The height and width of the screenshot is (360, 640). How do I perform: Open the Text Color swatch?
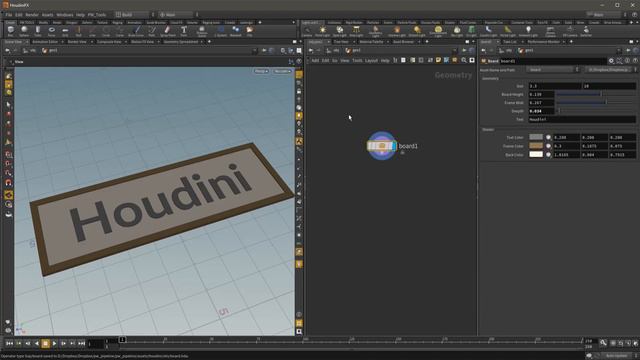coord(536,137)
